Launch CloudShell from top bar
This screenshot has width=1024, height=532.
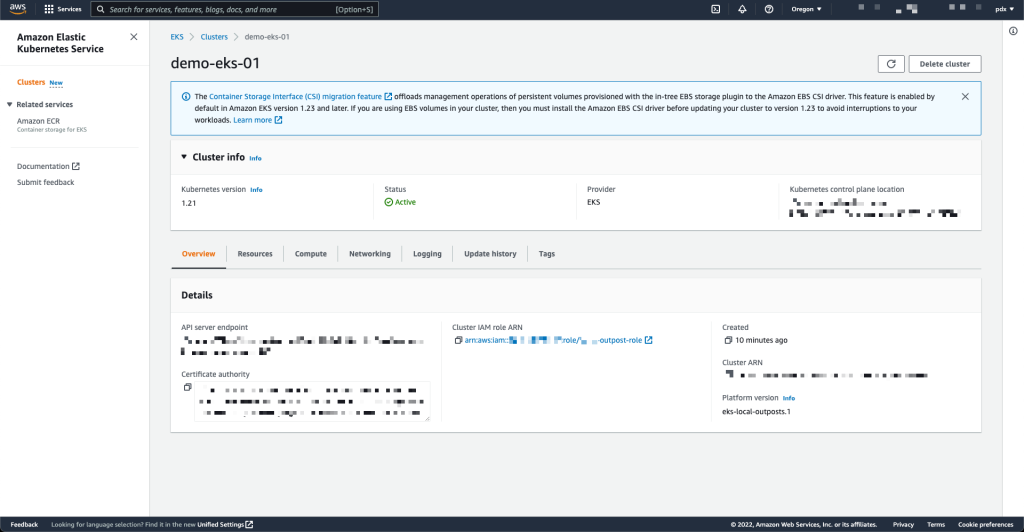coord(716,9)
